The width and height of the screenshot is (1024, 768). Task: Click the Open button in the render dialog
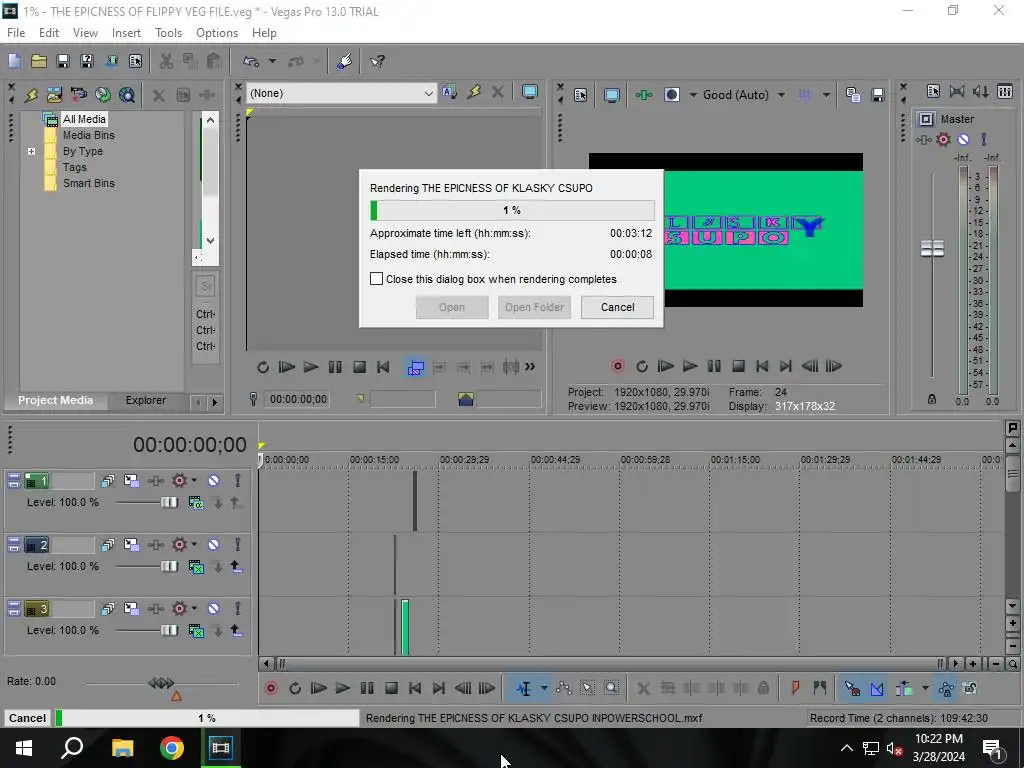(x=452, y=308)
